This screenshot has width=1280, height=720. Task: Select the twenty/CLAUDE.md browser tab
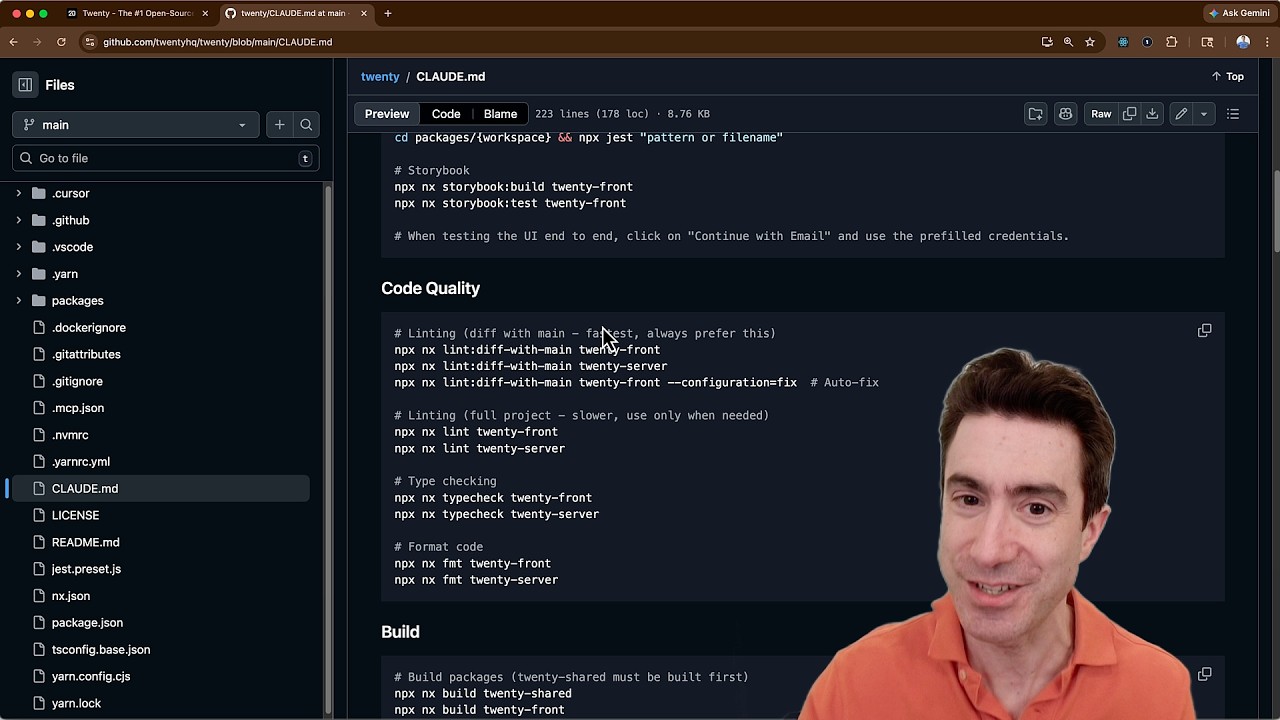(x=292, y=13)
